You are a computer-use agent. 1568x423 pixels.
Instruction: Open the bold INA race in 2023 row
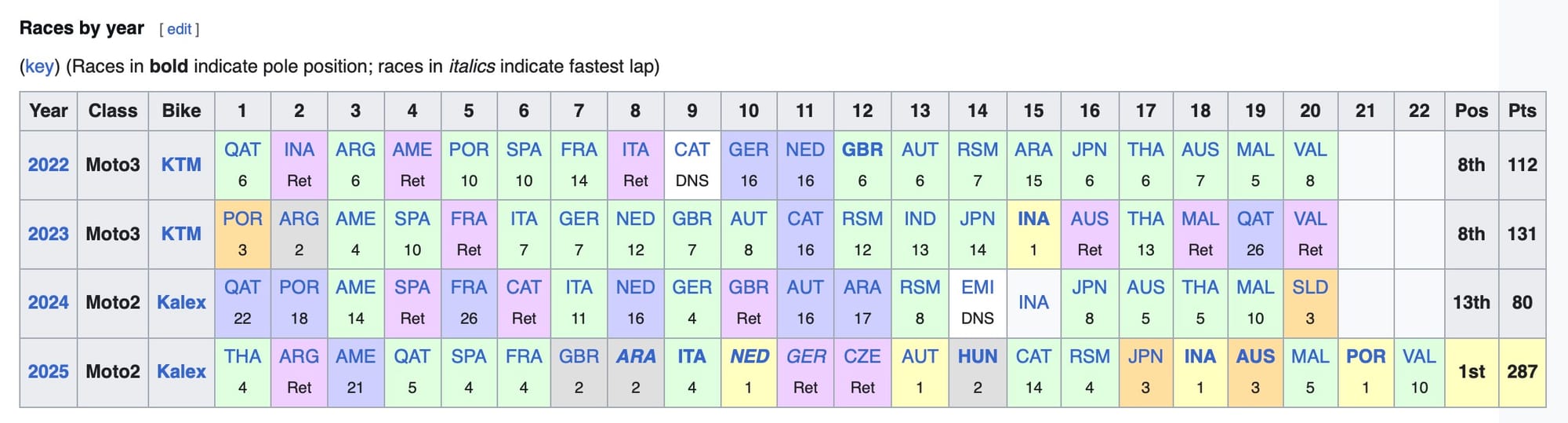tap(1033, 219)
